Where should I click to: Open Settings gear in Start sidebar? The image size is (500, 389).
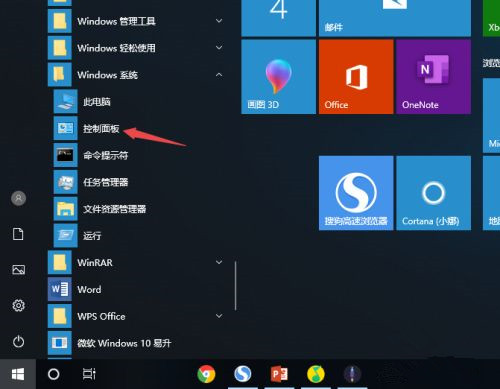coord(18,305)
